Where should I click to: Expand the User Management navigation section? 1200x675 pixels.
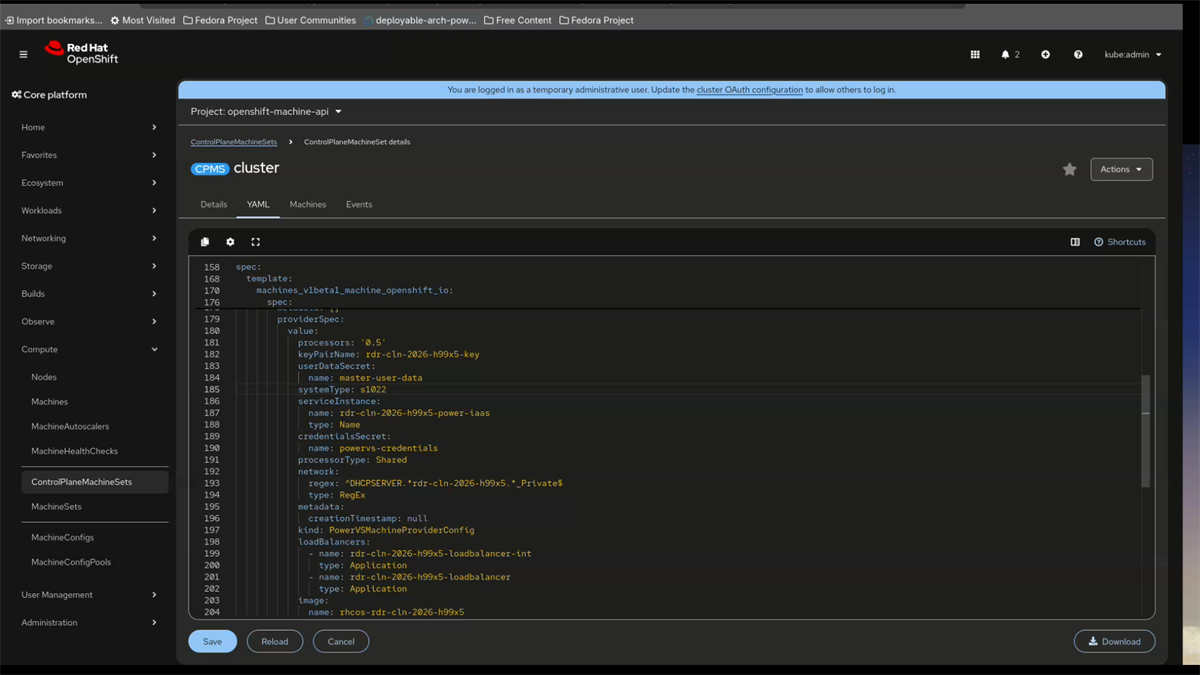tap(89, 594)
